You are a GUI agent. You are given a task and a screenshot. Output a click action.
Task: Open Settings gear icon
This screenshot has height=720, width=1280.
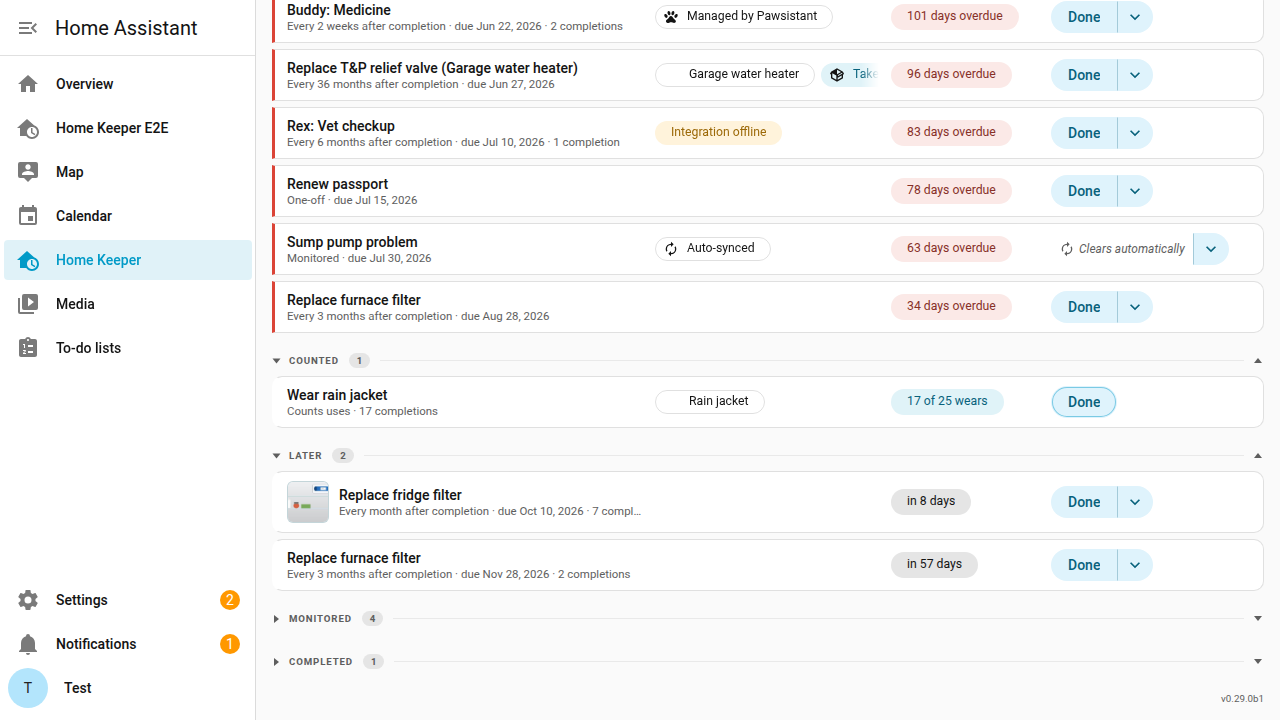click(28, 600)
